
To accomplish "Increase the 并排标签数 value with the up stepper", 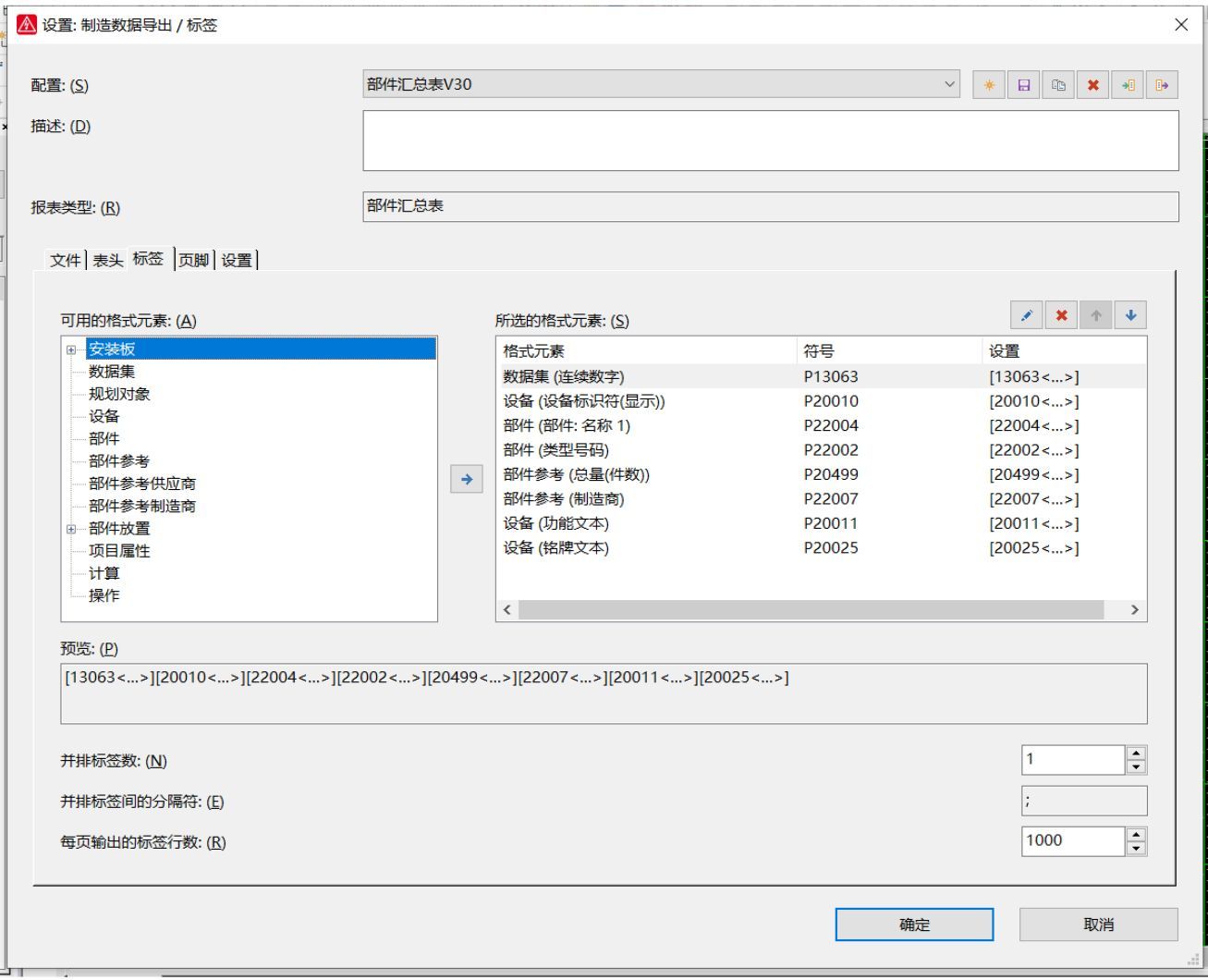I will point(1136,753).
